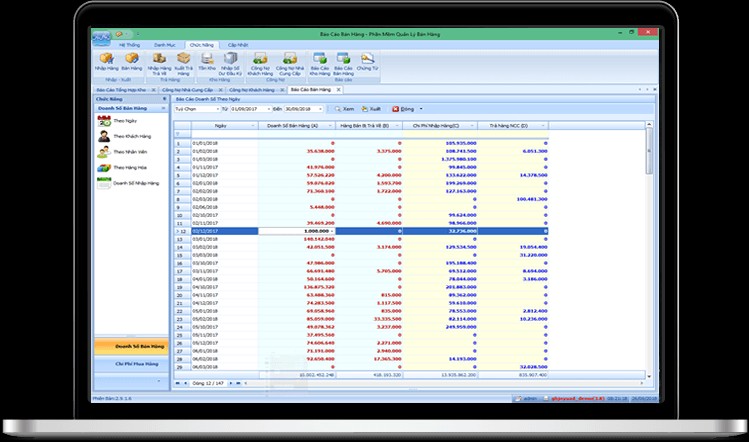Click the application logo button

[101, 38]
